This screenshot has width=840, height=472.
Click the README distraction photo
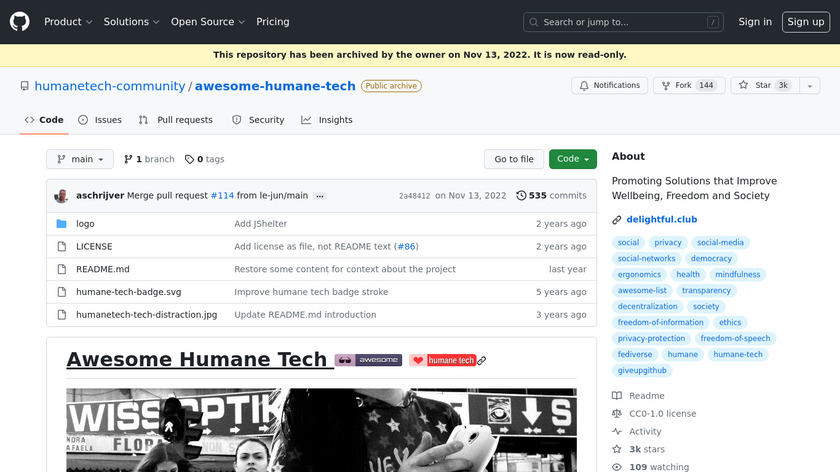click(321, 430)
